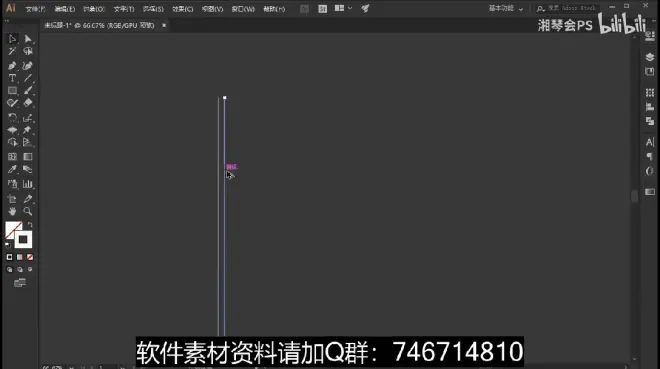This screenshot has width=660, height=369.
Task: Choose the Pen tool
Action: tap(12, 66)
